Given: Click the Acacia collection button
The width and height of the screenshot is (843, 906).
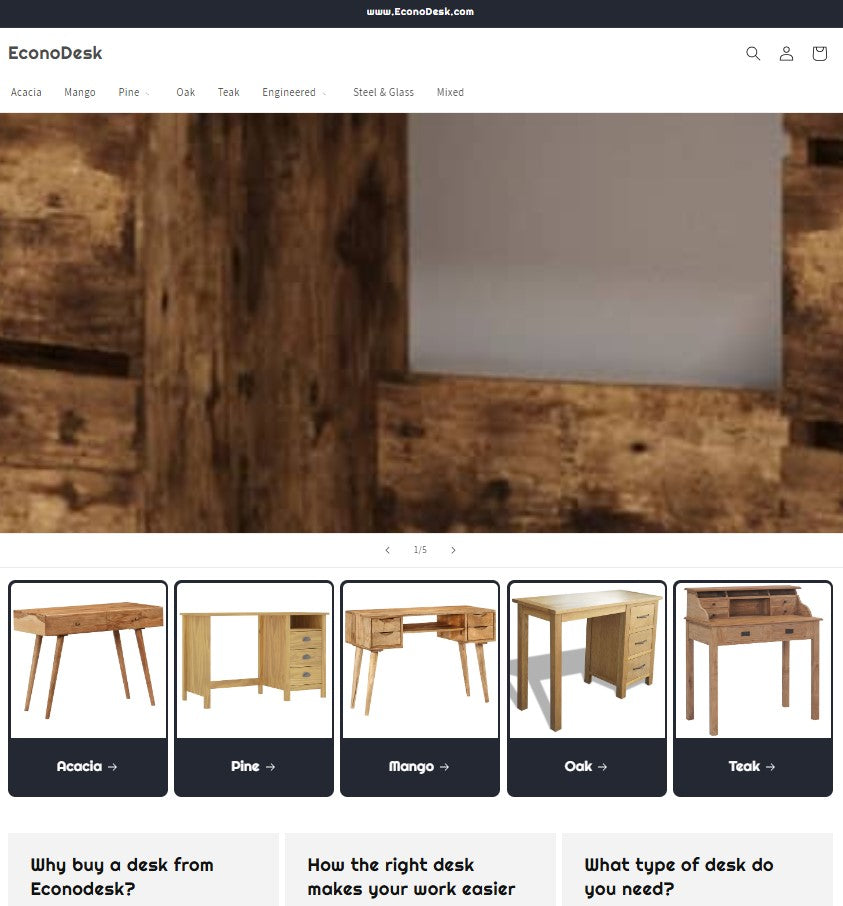Looking at the screenshot, I should 88,766.
